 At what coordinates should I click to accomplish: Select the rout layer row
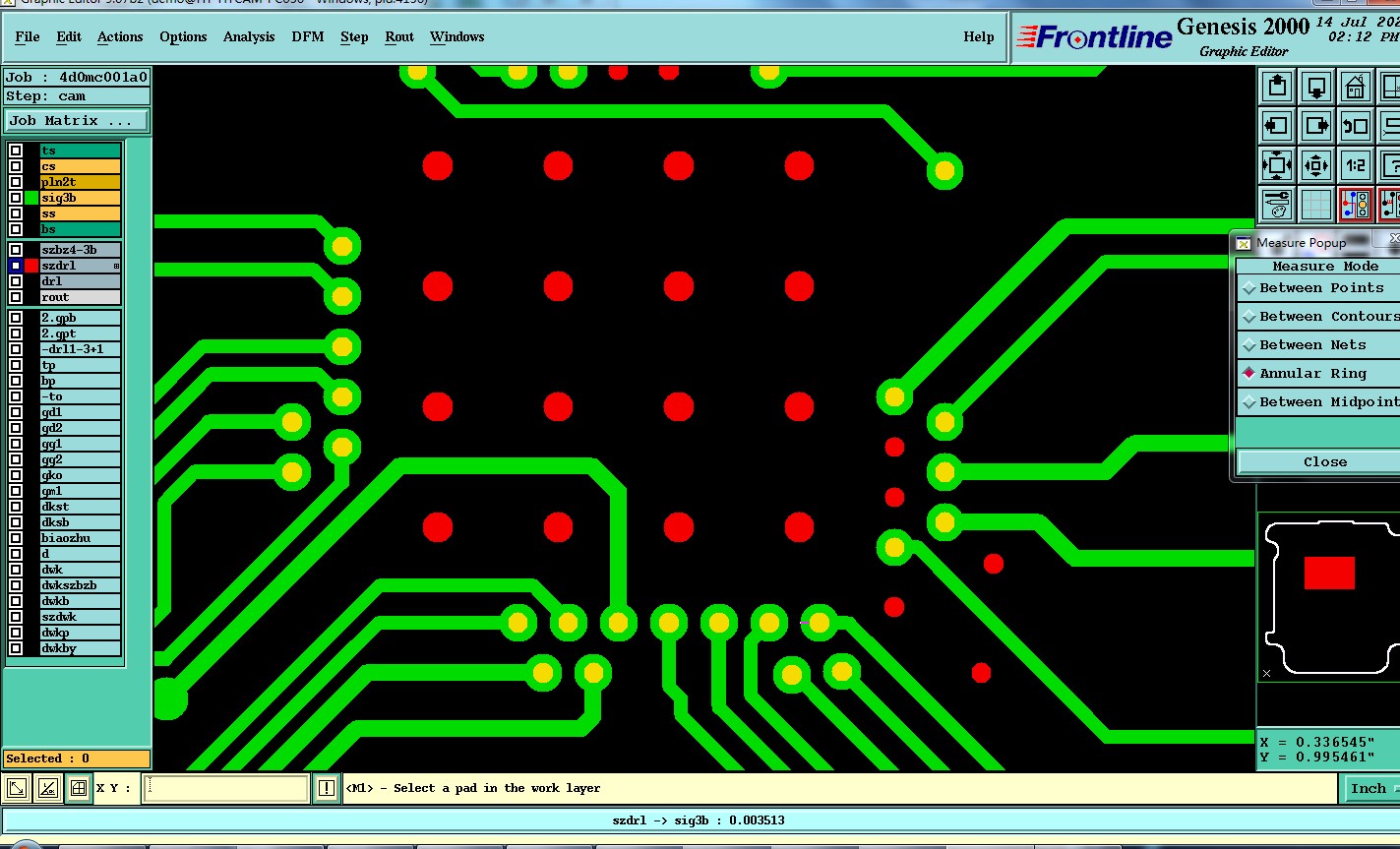coord(81,297)
